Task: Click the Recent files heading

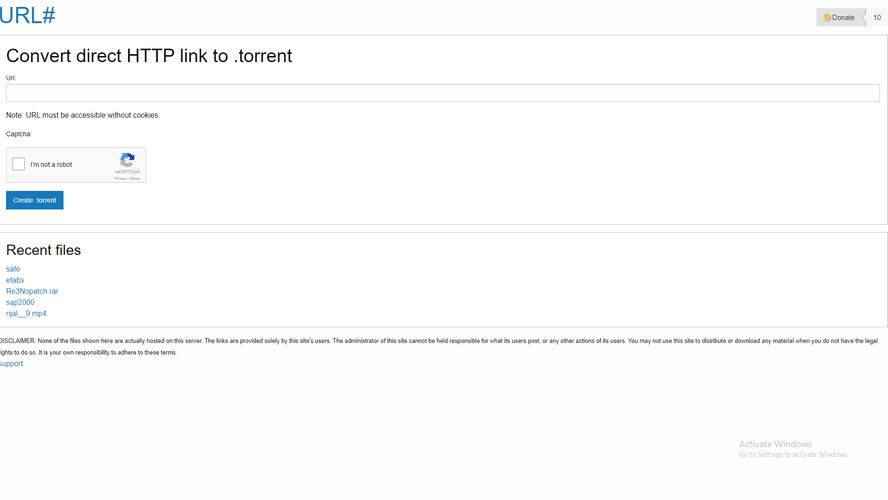Action: coord(44,250)
